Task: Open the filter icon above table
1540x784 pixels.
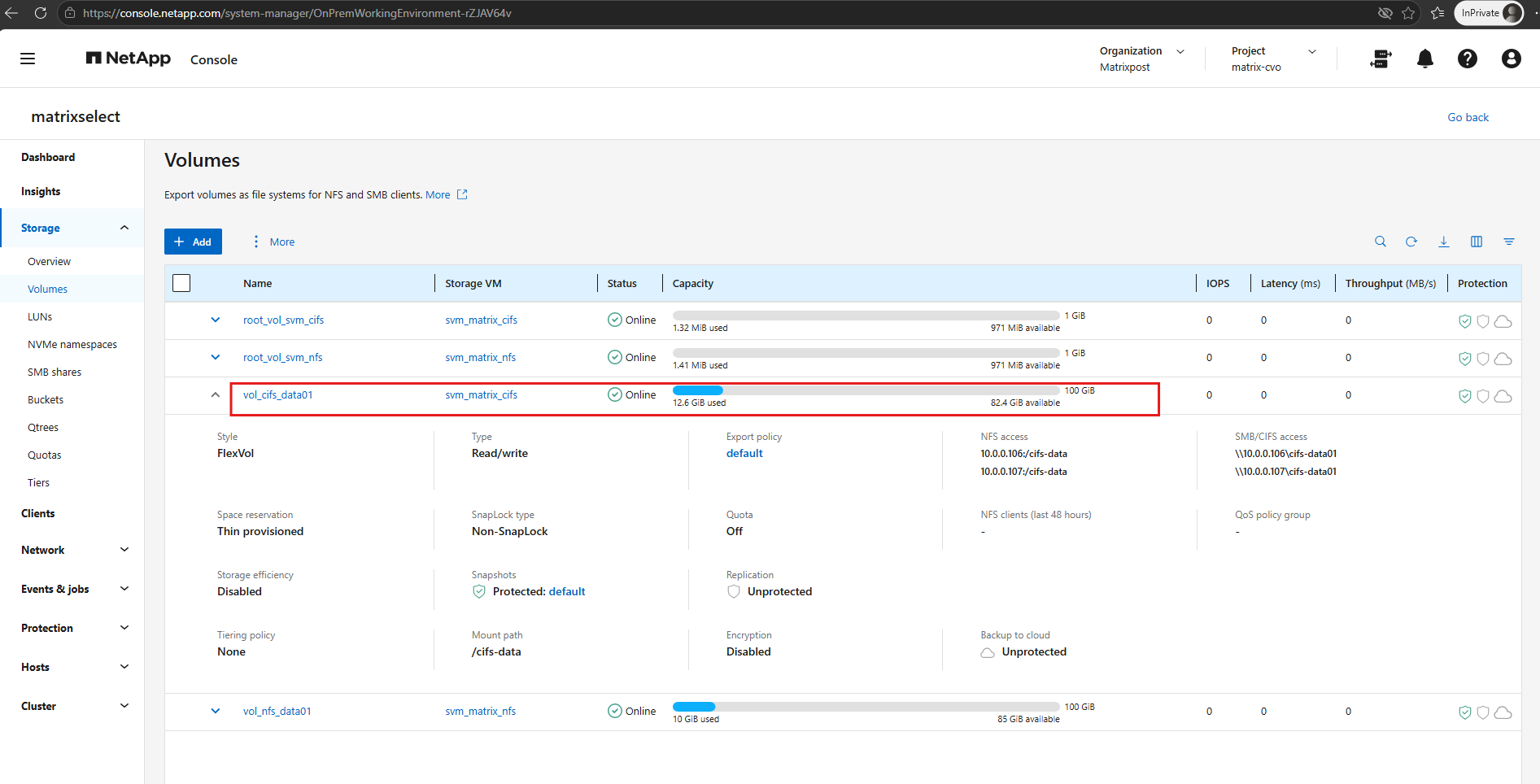Action: (x=1509, y=242)
